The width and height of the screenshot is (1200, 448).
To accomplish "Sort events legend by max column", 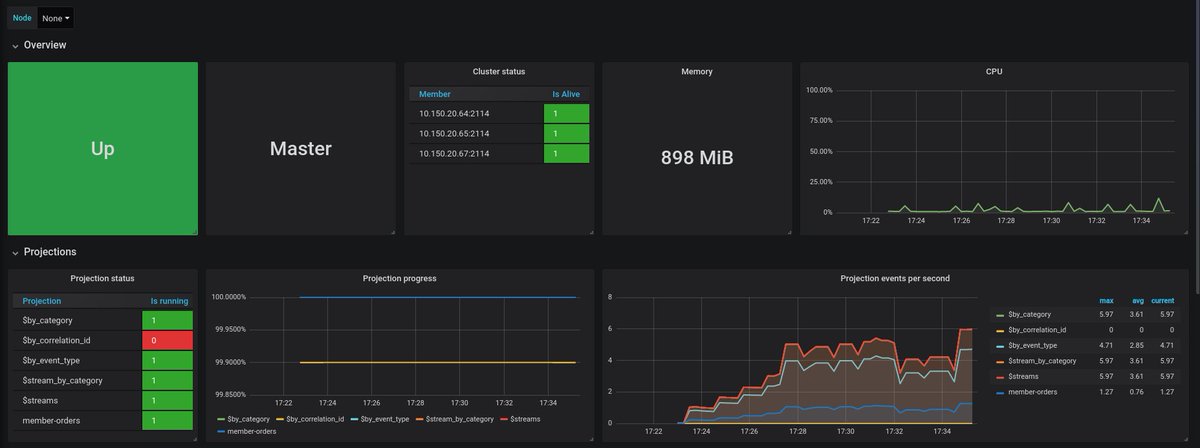I will point(1106,300).
